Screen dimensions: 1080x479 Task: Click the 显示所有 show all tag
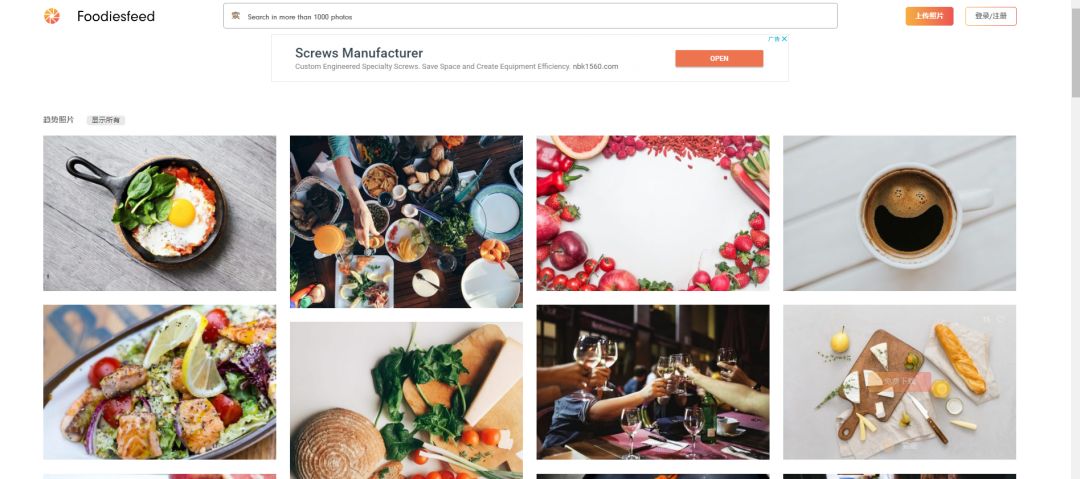tap(106, 120)
